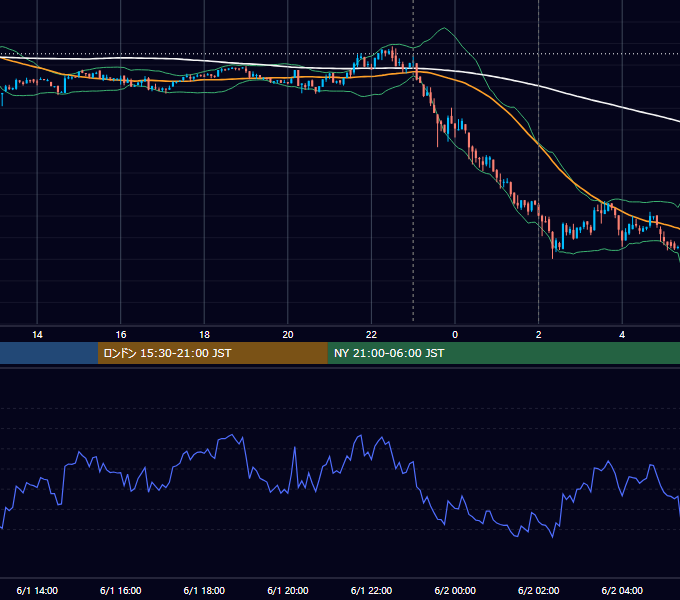
Task: Click the 6/2 00:00 time label
Action: click(x=455, y=590)
